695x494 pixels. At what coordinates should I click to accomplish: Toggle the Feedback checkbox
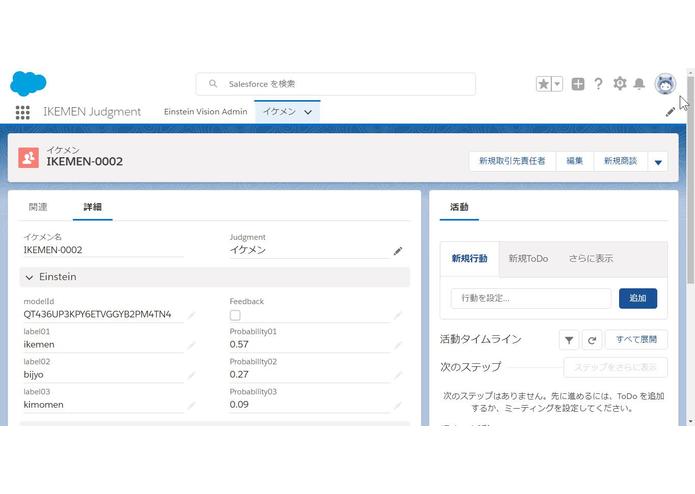pos(235,315)
